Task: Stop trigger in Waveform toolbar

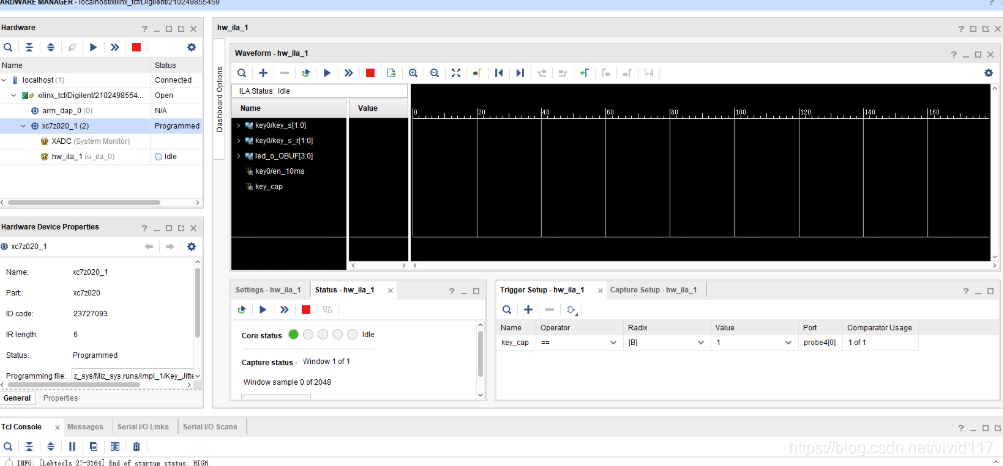Action: 370,73
